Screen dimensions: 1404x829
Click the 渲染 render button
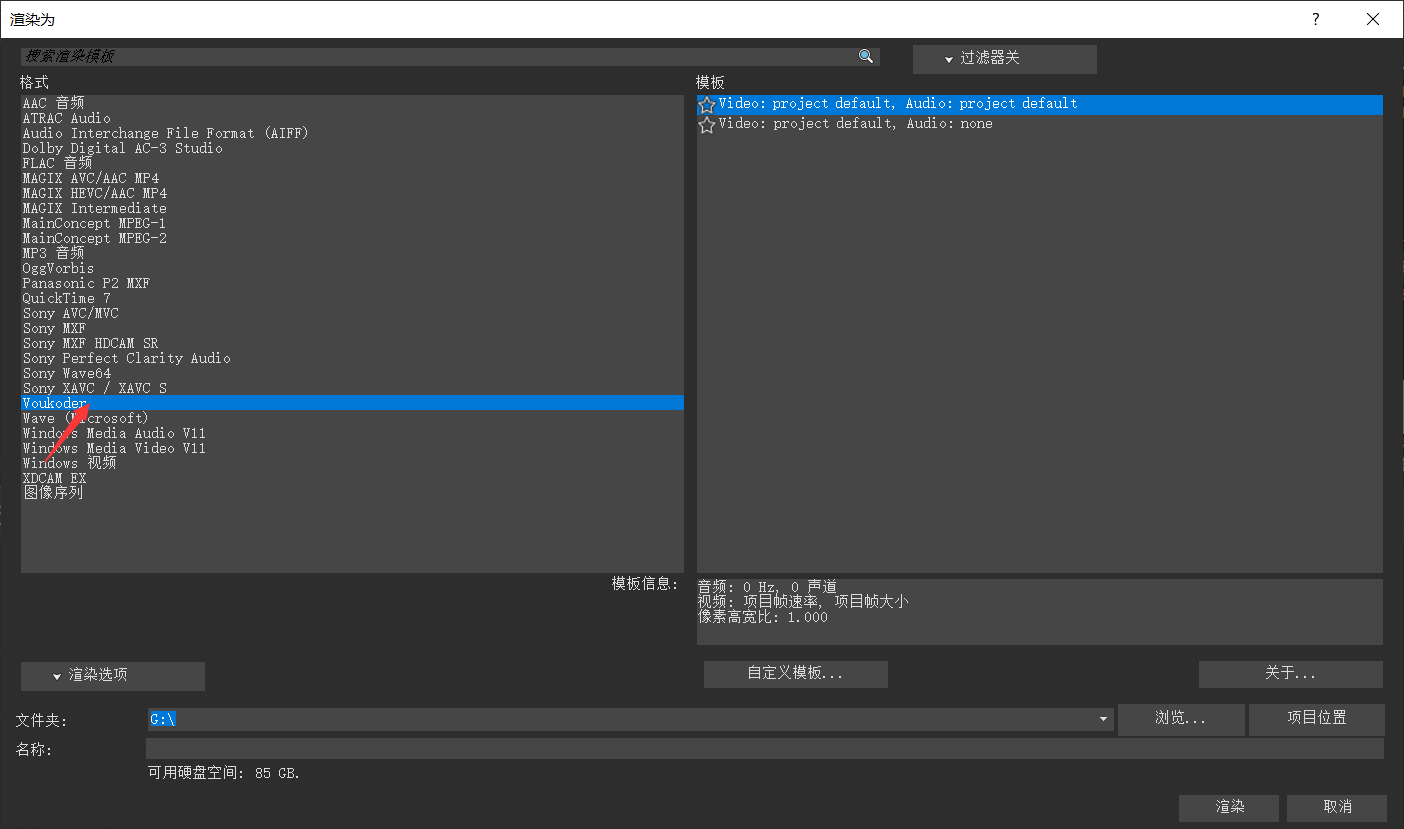tap(1229, 807)
